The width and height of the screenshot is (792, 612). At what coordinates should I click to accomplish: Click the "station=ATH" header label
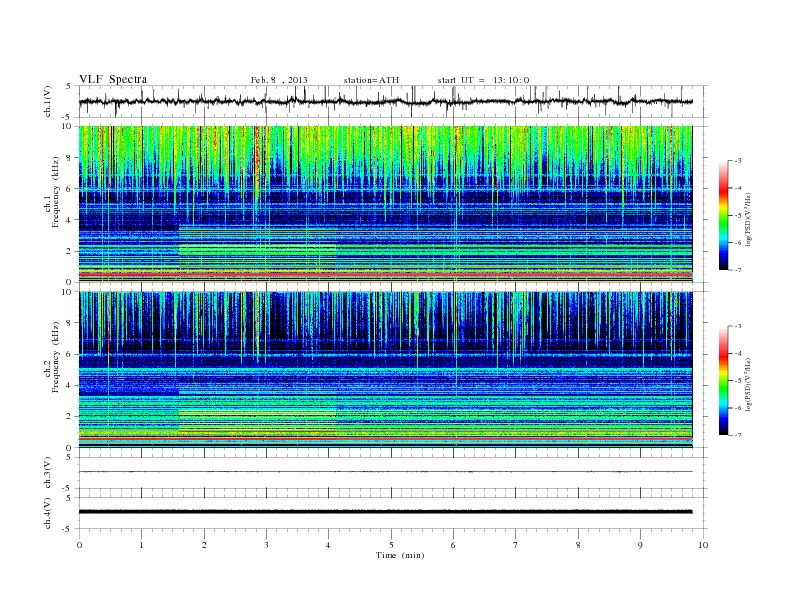click(x=371, y=80)
